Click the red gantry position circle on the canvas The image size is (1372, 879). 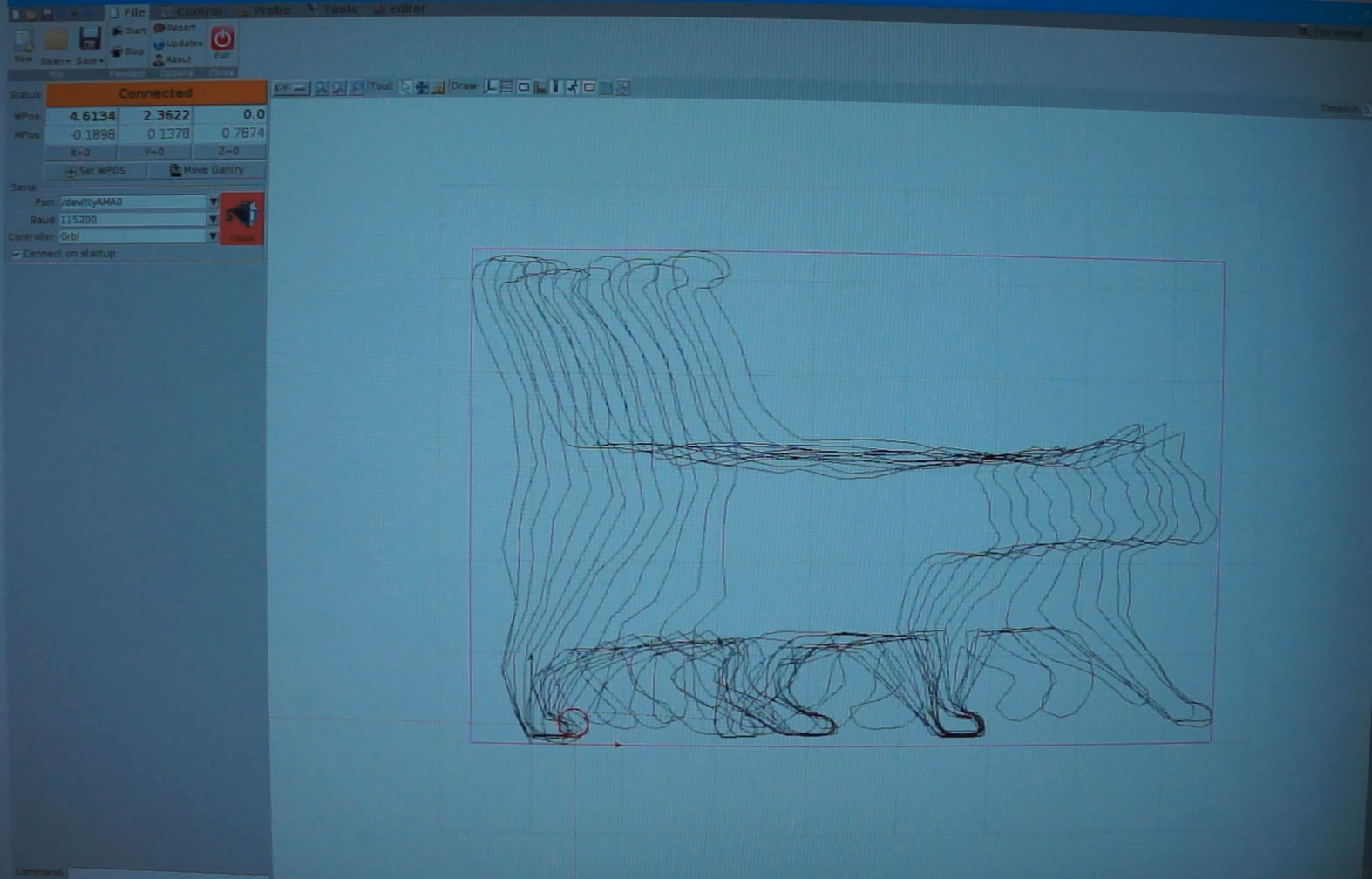tap(573, 723)
